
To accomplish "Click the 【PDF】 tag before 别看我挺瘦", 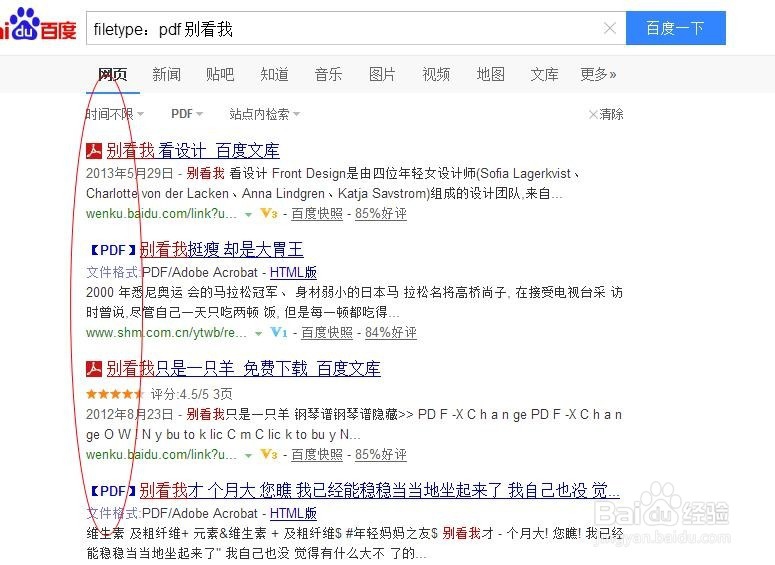I will (113, 250).
